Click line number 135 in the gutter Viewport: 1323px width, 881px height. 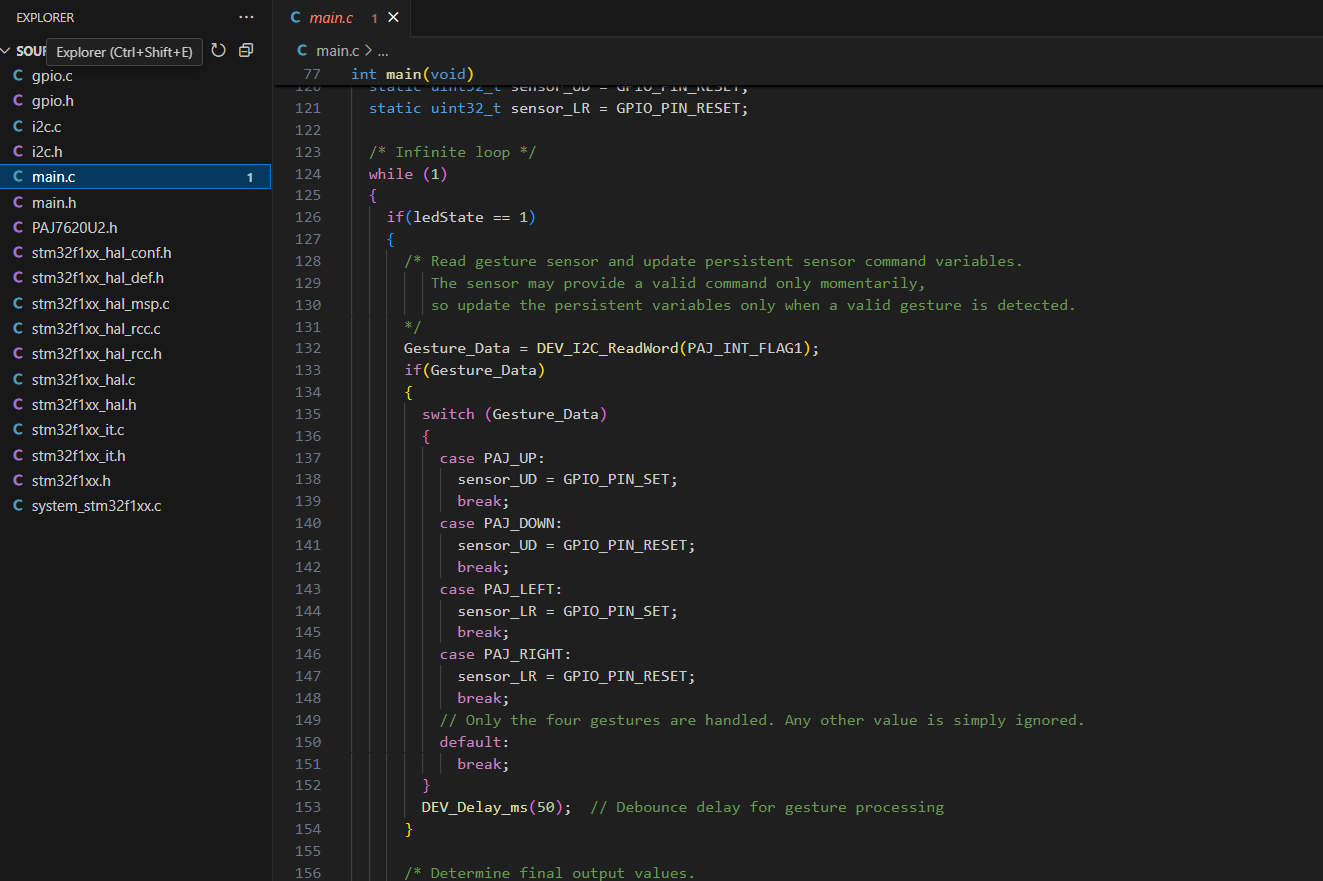(x=308, y=414)
